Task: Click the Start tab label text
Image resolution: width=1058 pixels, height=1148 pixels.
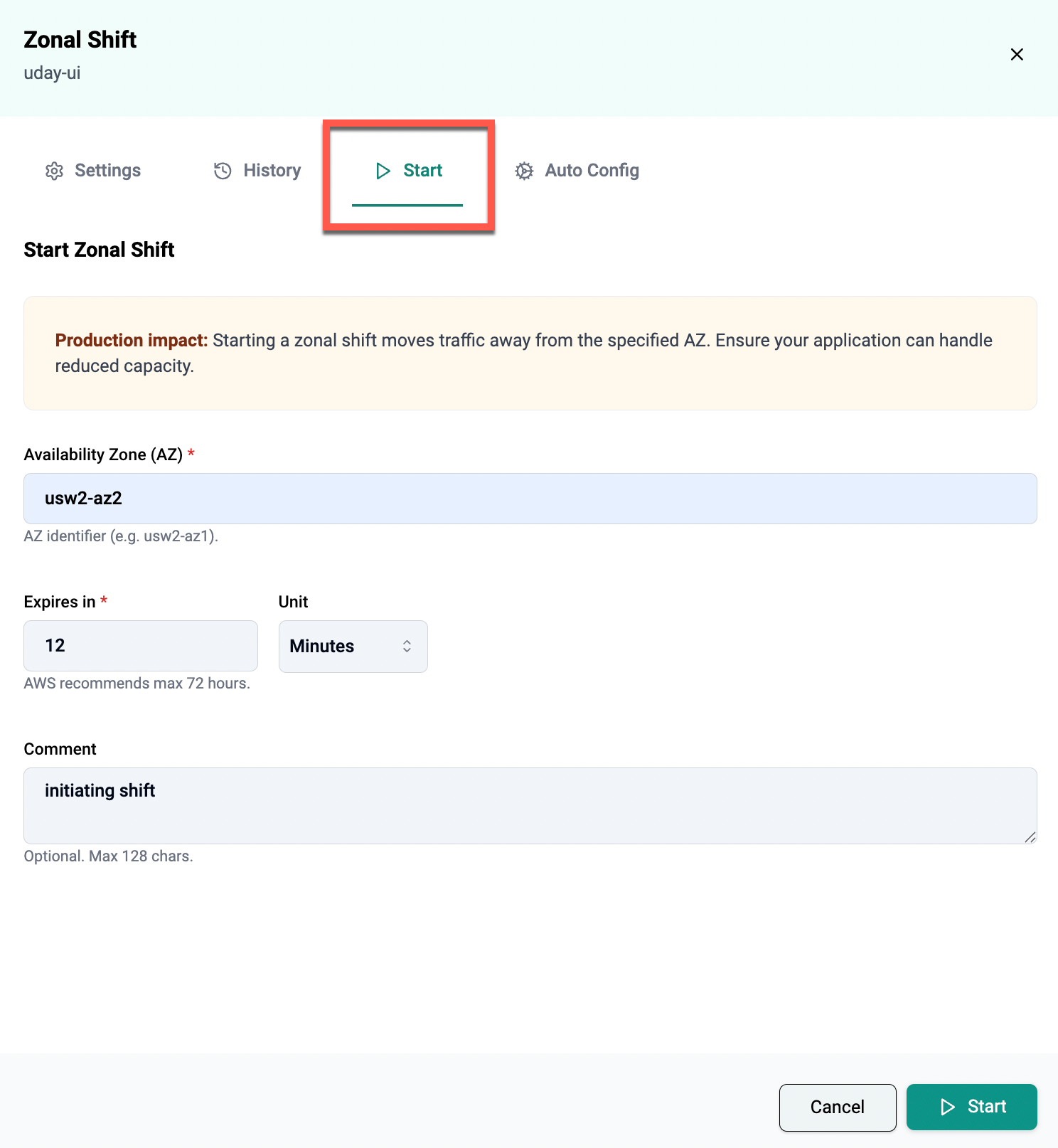Action: pos(422,171)
